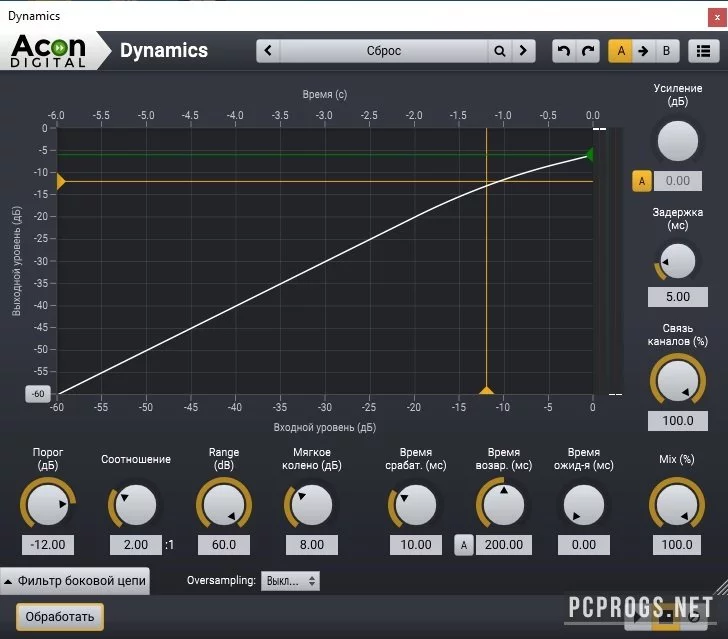This screenshot has height=639, width=728.
Task: Edit the Задержка value 5.00
Action: pos(677,297)
